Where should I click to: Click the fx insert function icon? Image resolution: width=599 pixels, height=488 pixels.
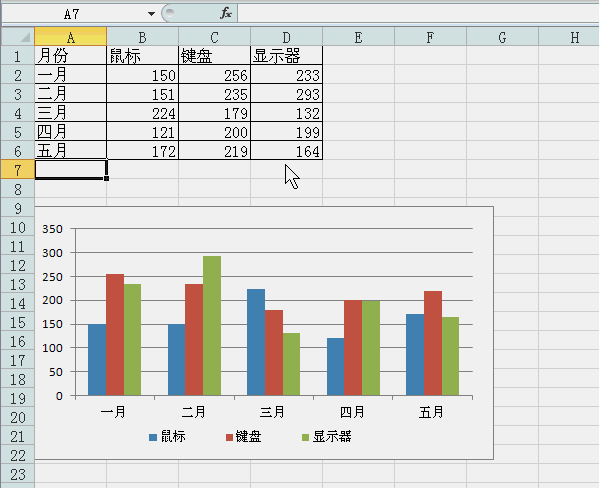(226, 13)
